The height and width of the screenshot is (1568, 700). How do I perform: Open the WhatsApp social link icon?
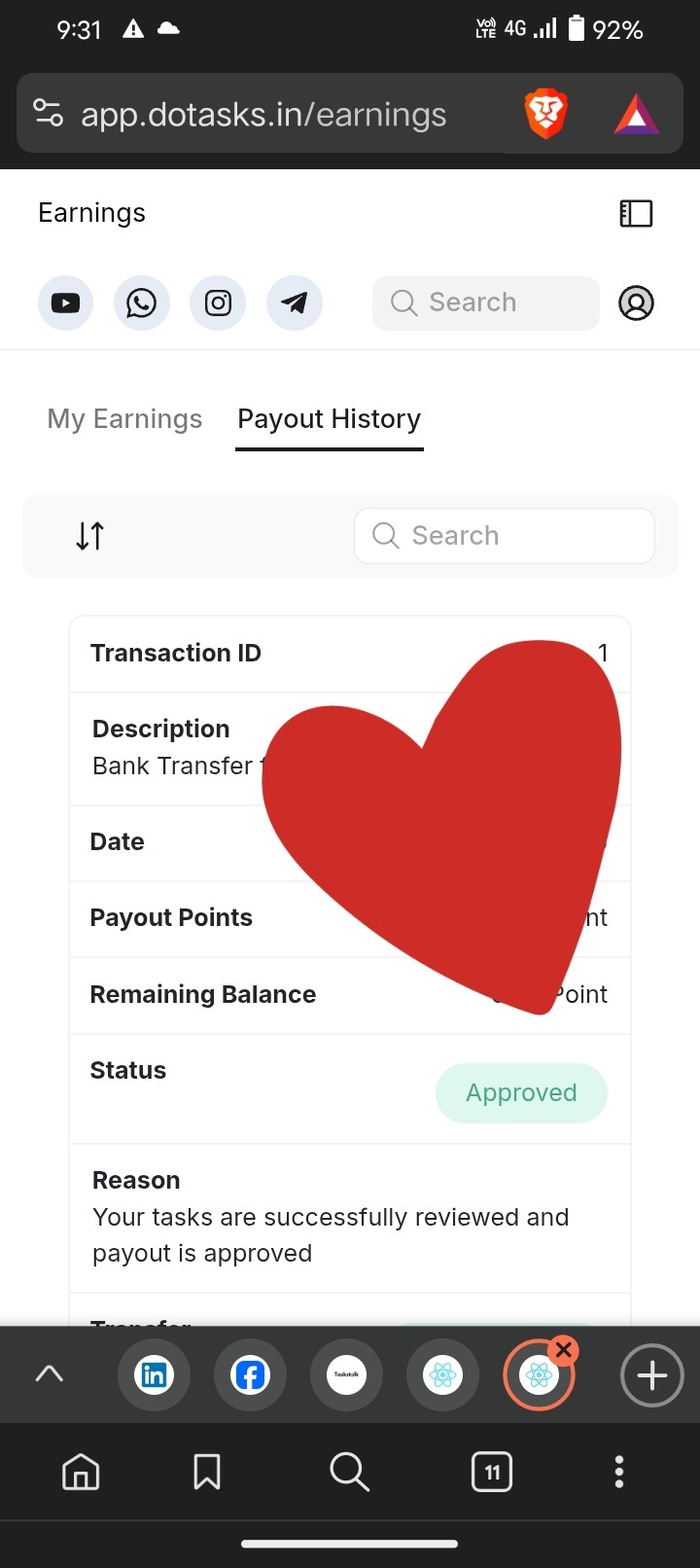(x=141, y=303)
